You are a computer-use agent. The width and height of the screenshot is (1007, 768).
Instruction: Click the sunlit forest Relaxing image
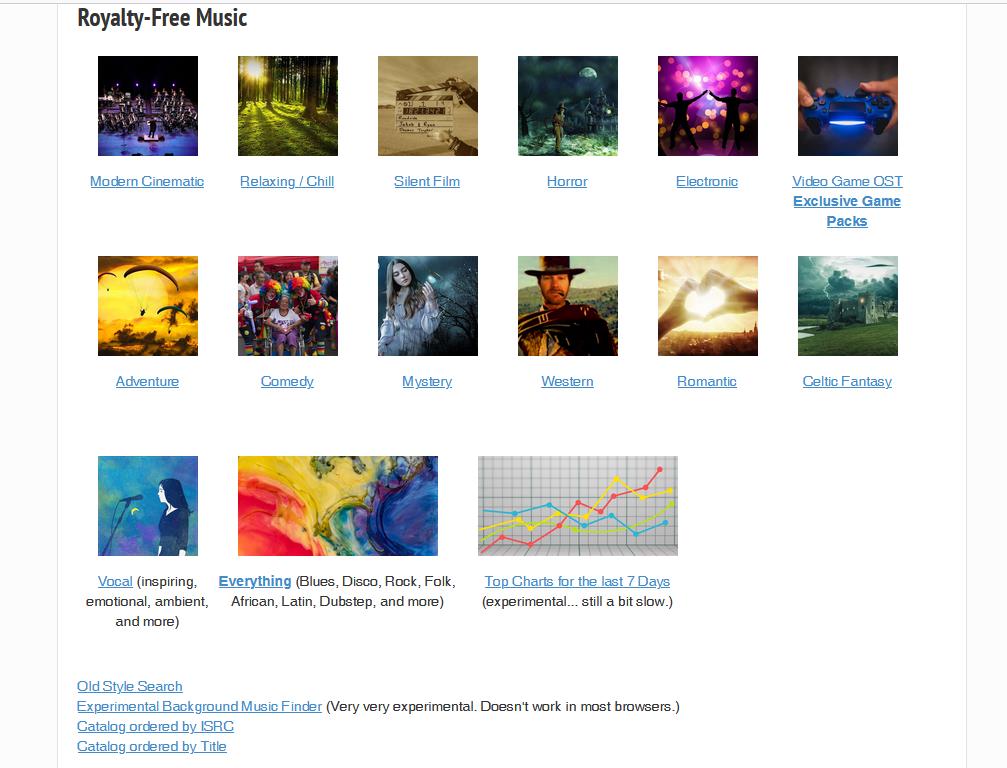click(x=288, y=106)
